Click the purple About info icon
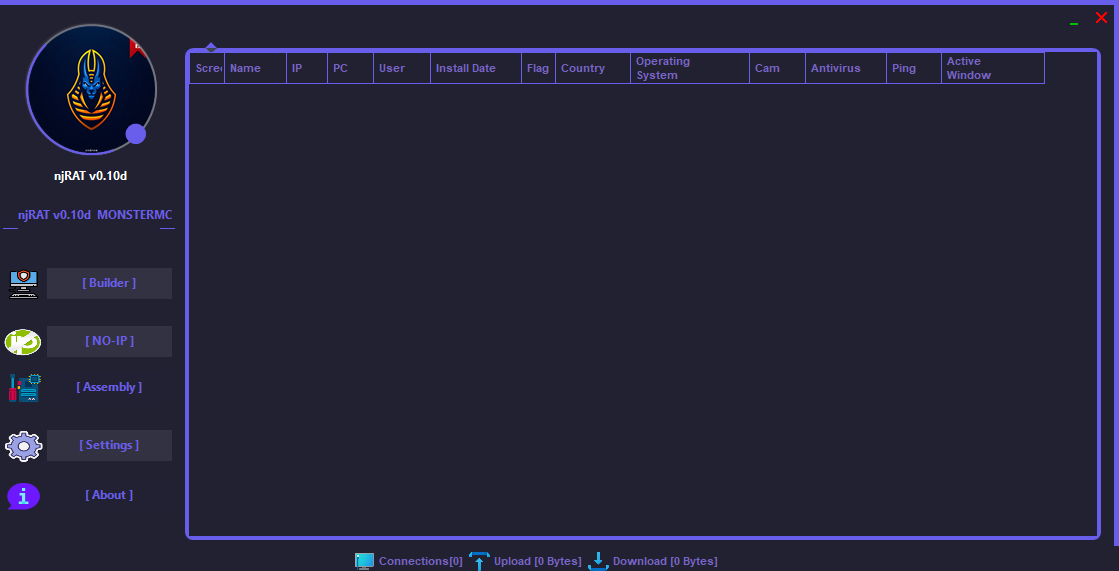This screenshot has width=1119, height=571. click(24, 496)
